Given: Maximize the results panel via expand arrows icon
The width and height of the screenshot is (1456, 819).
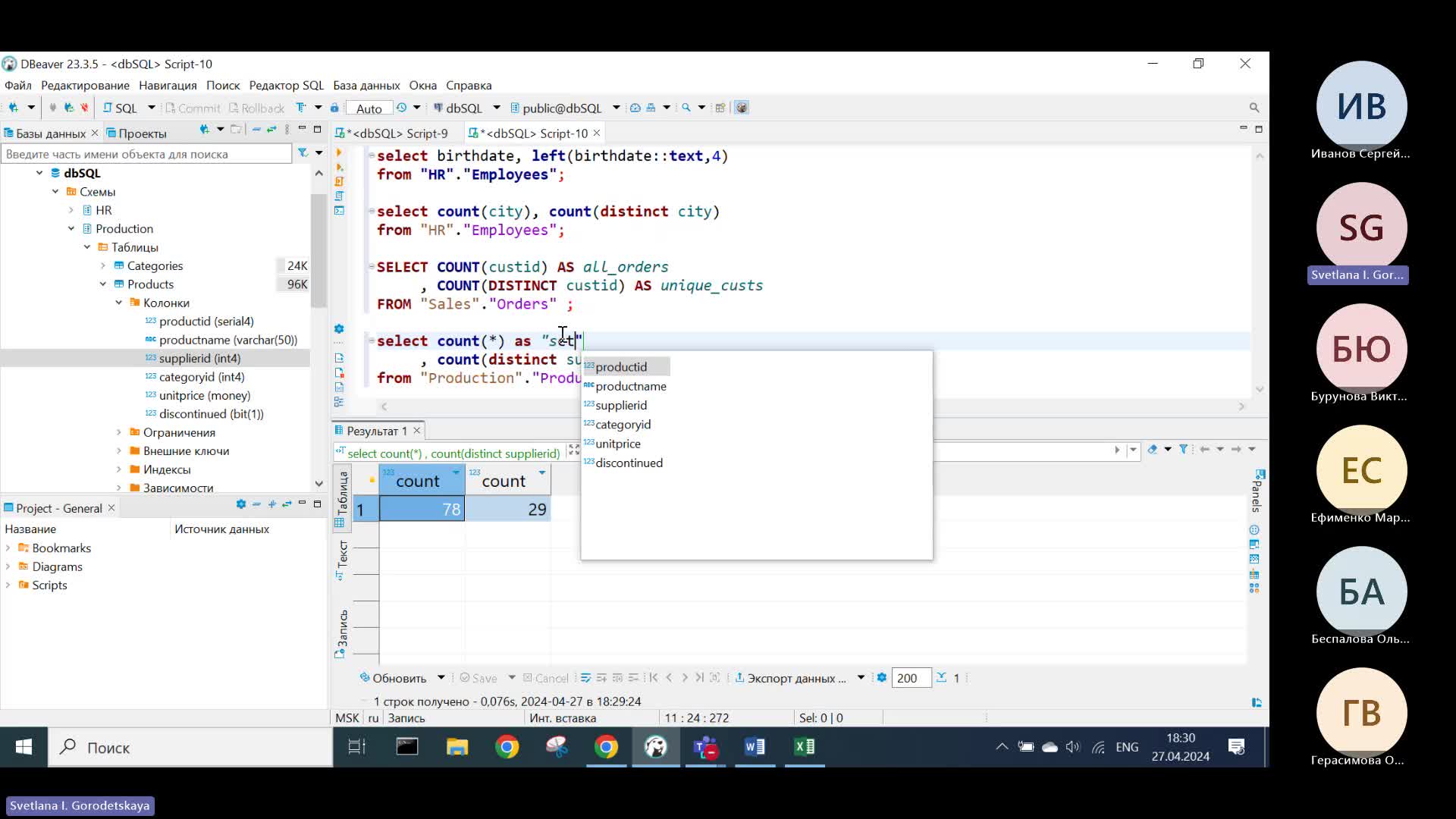Looking at the screenshot, I should pyautogui.click(x=574, y=450).
